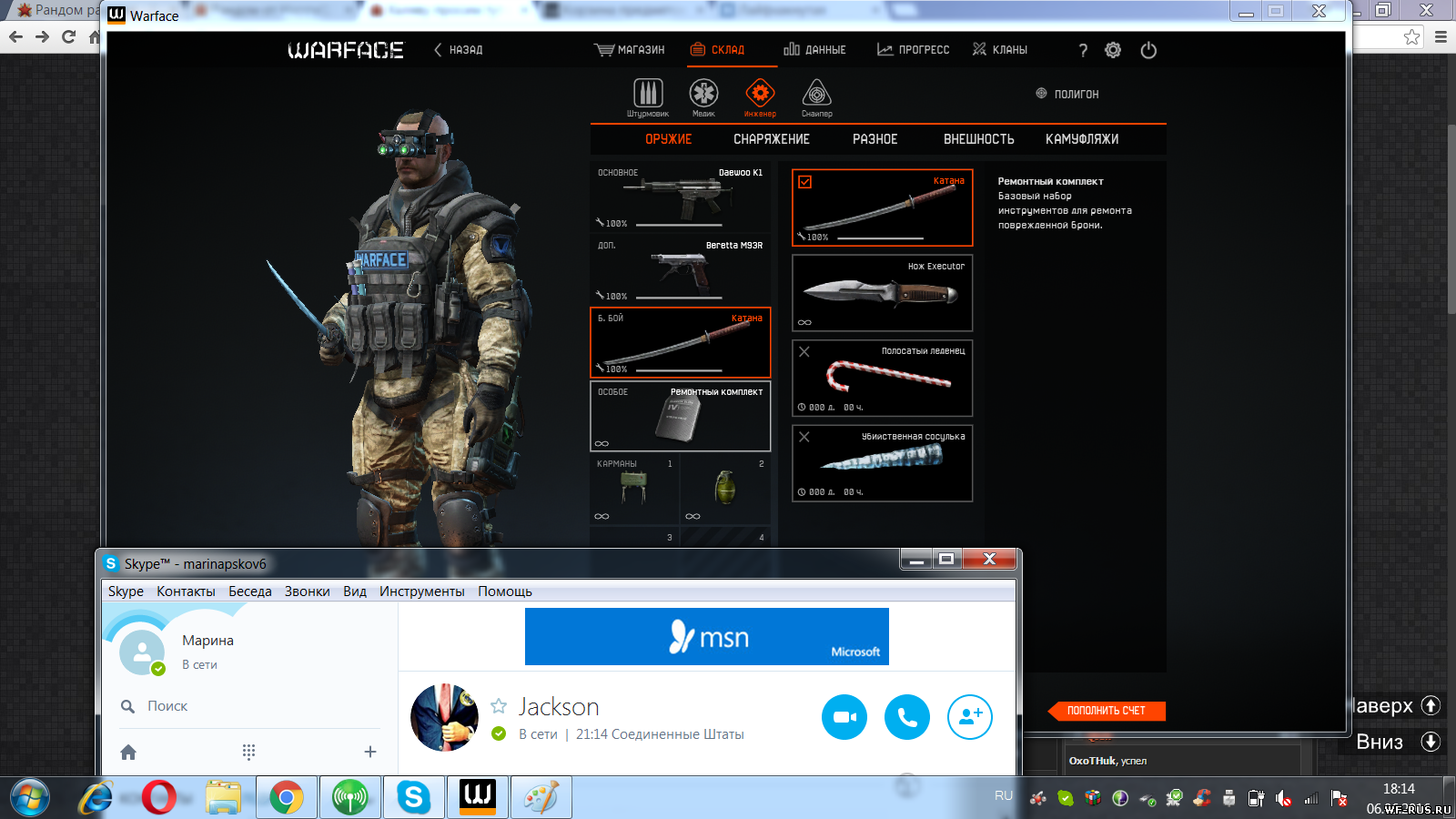
Task: Choose the Полосатый леденец candy cane card
Action: (x=883, y=378)
